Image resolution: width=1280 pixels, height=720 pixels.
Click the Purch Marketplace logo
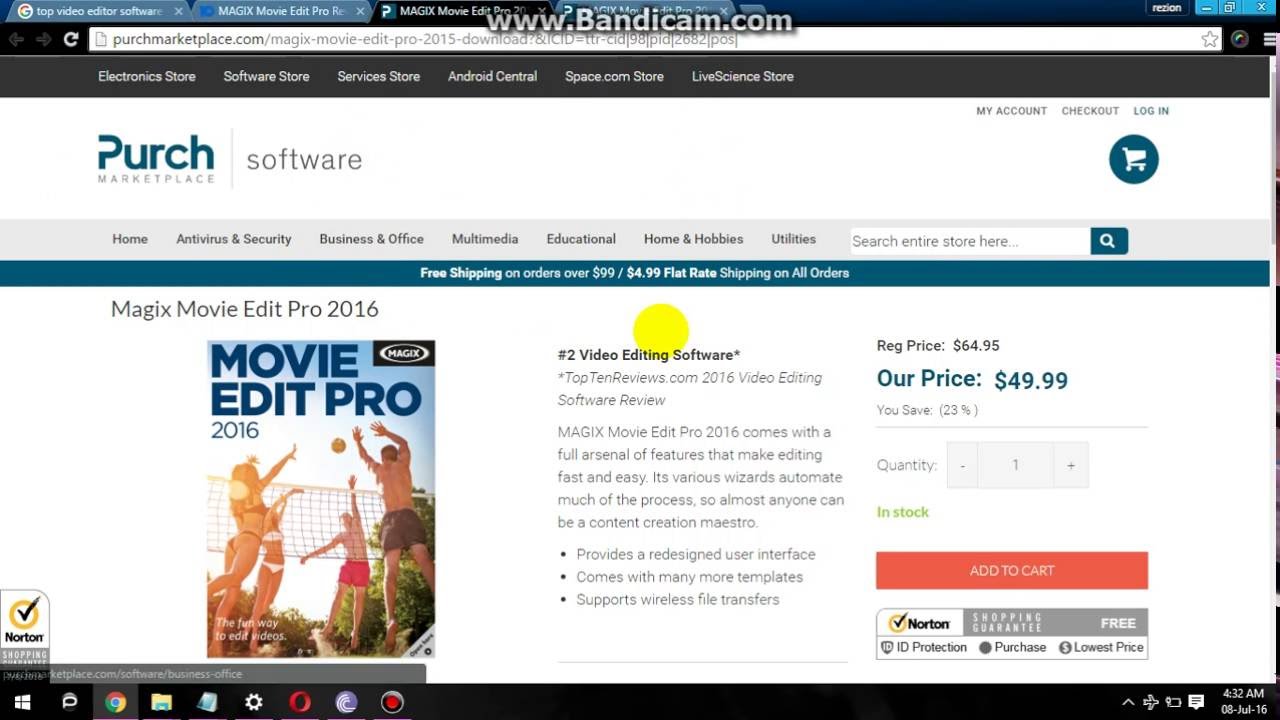(x=156, y=159)
